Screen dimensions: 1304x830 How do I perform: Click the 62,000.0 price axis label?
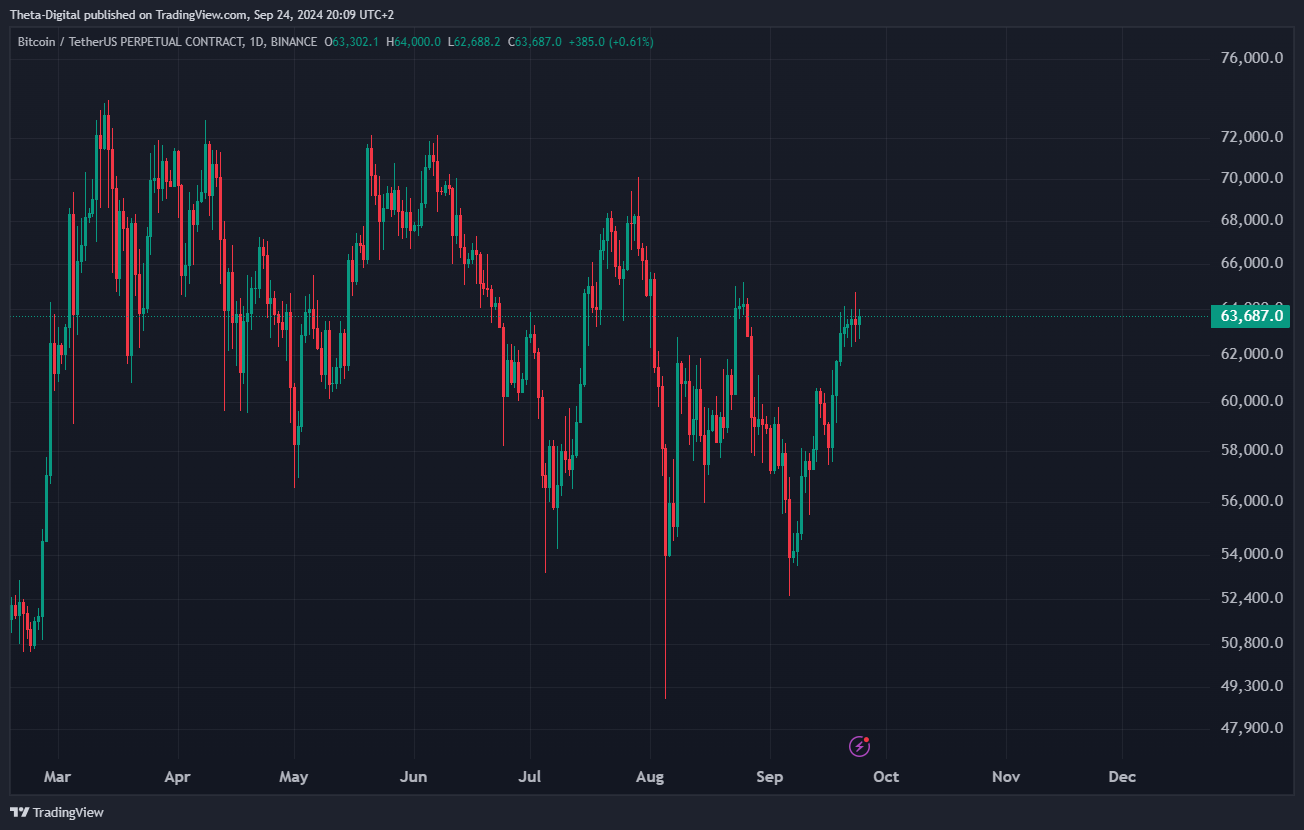1251,354
